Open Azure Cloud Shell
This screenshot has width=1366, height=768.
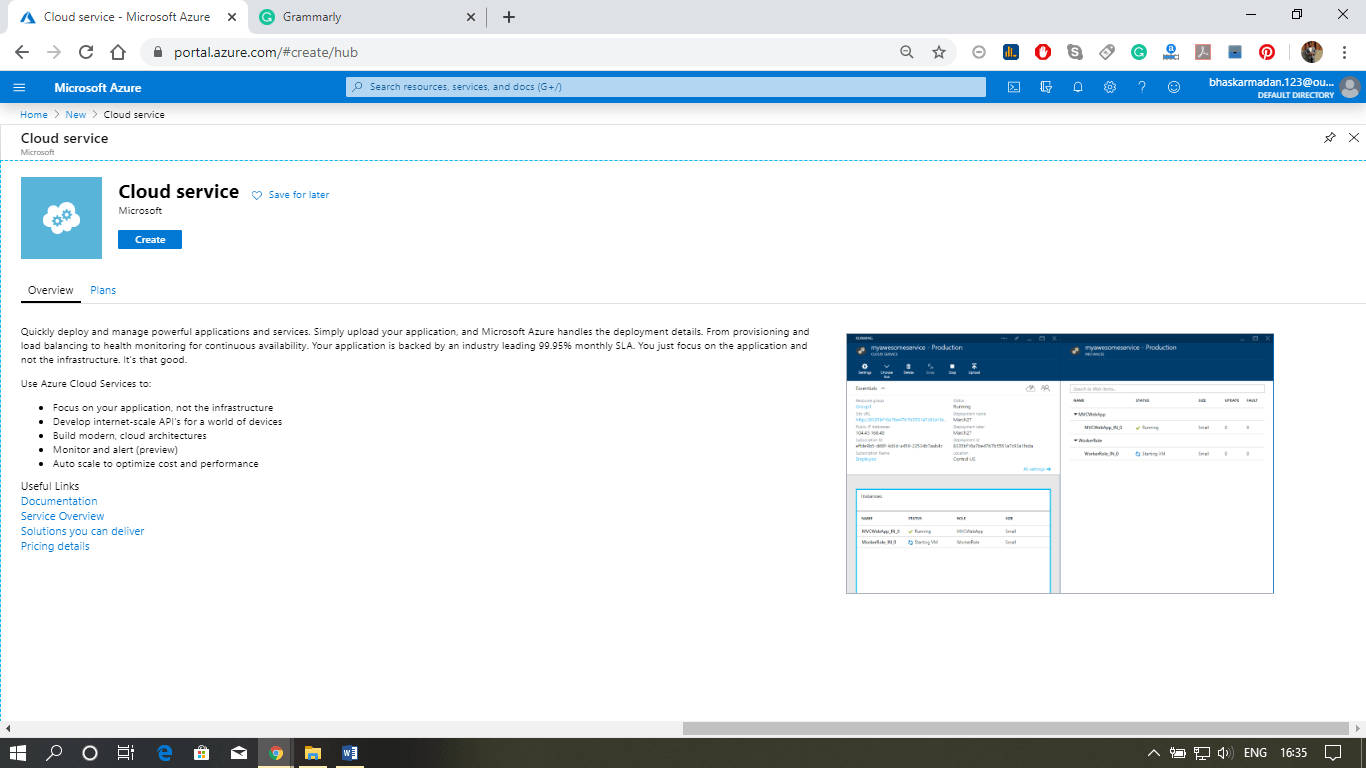coord(1013,87)
